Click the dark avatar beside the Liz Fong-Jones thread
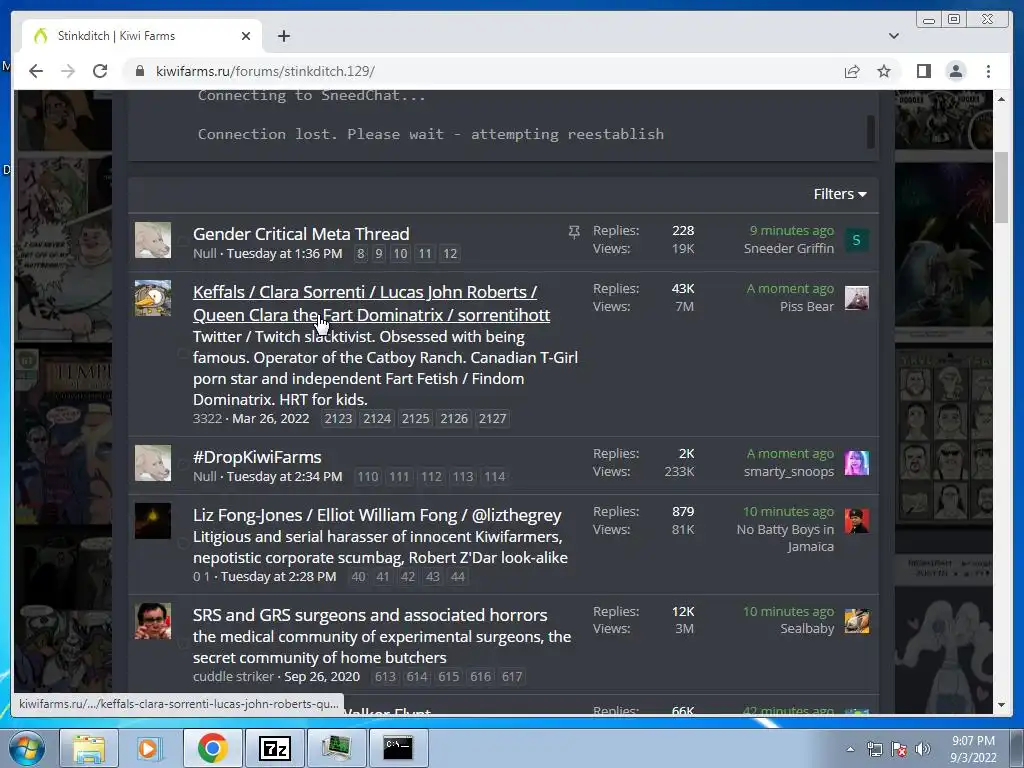The width and height of the screenshot is (1024, 768). coord(153,520)
